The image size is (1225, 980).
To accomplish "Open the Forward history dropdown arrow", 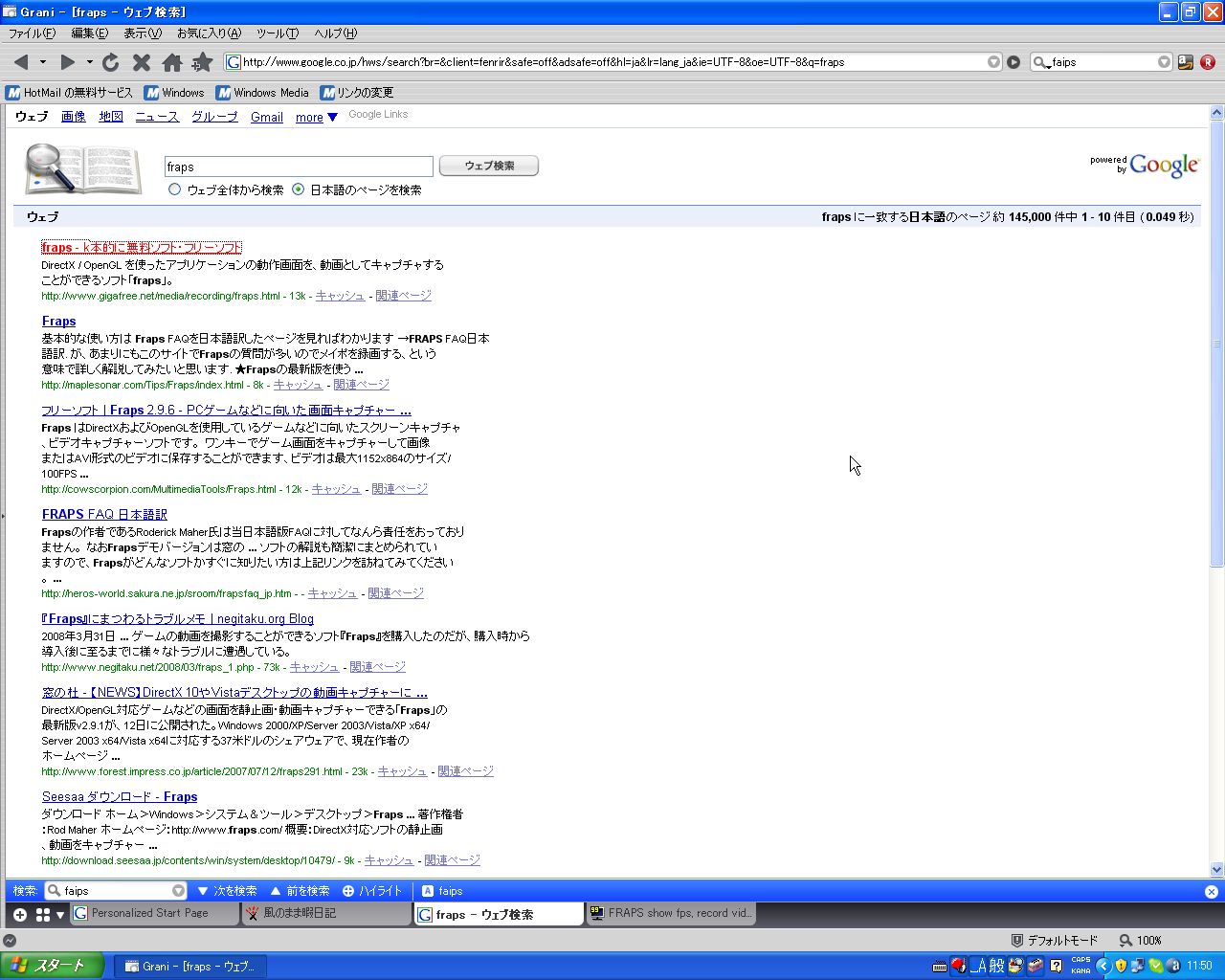I will tap(89, 62).
